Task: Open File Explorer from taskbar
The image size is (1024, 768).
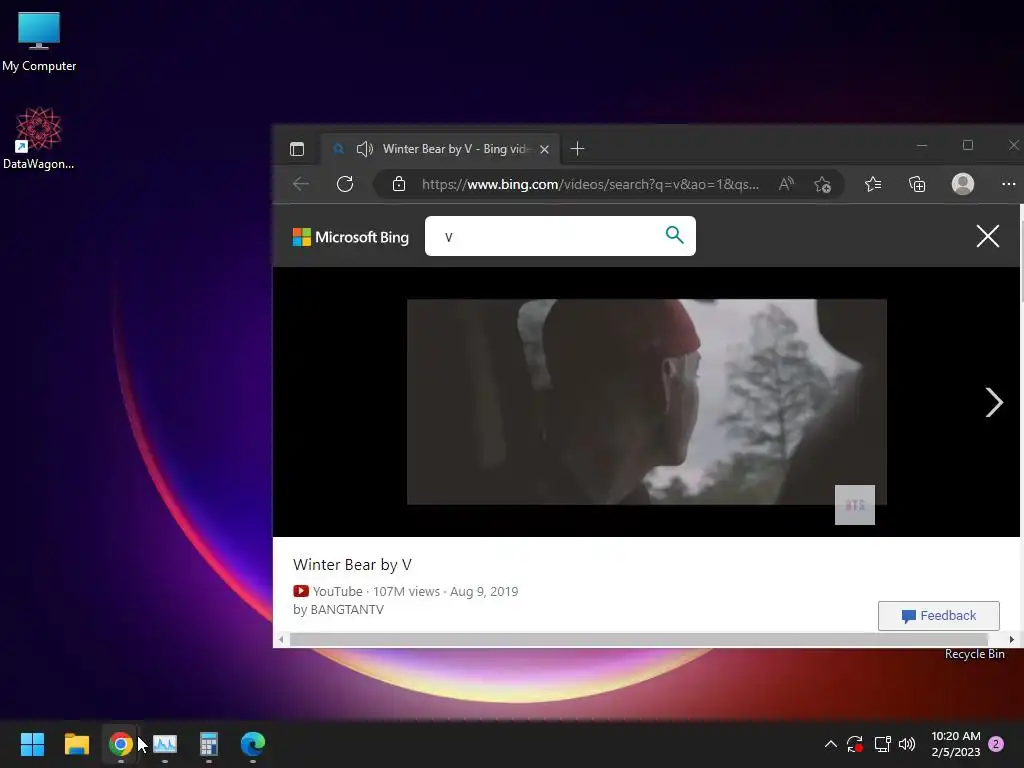Action: click(76, 744)
